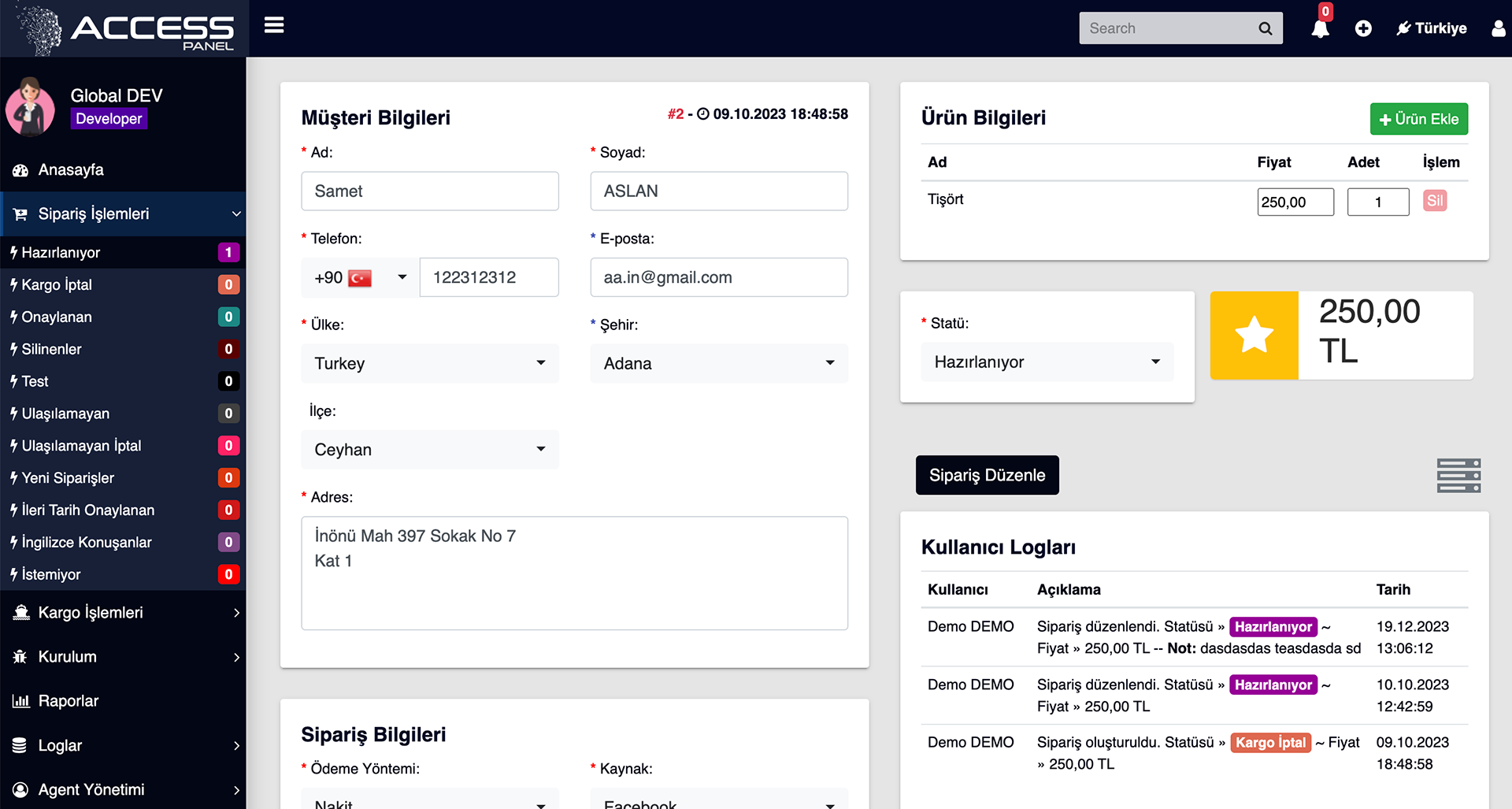
Task: Open the Kargo İptal orders list
Action: point(123,285)
